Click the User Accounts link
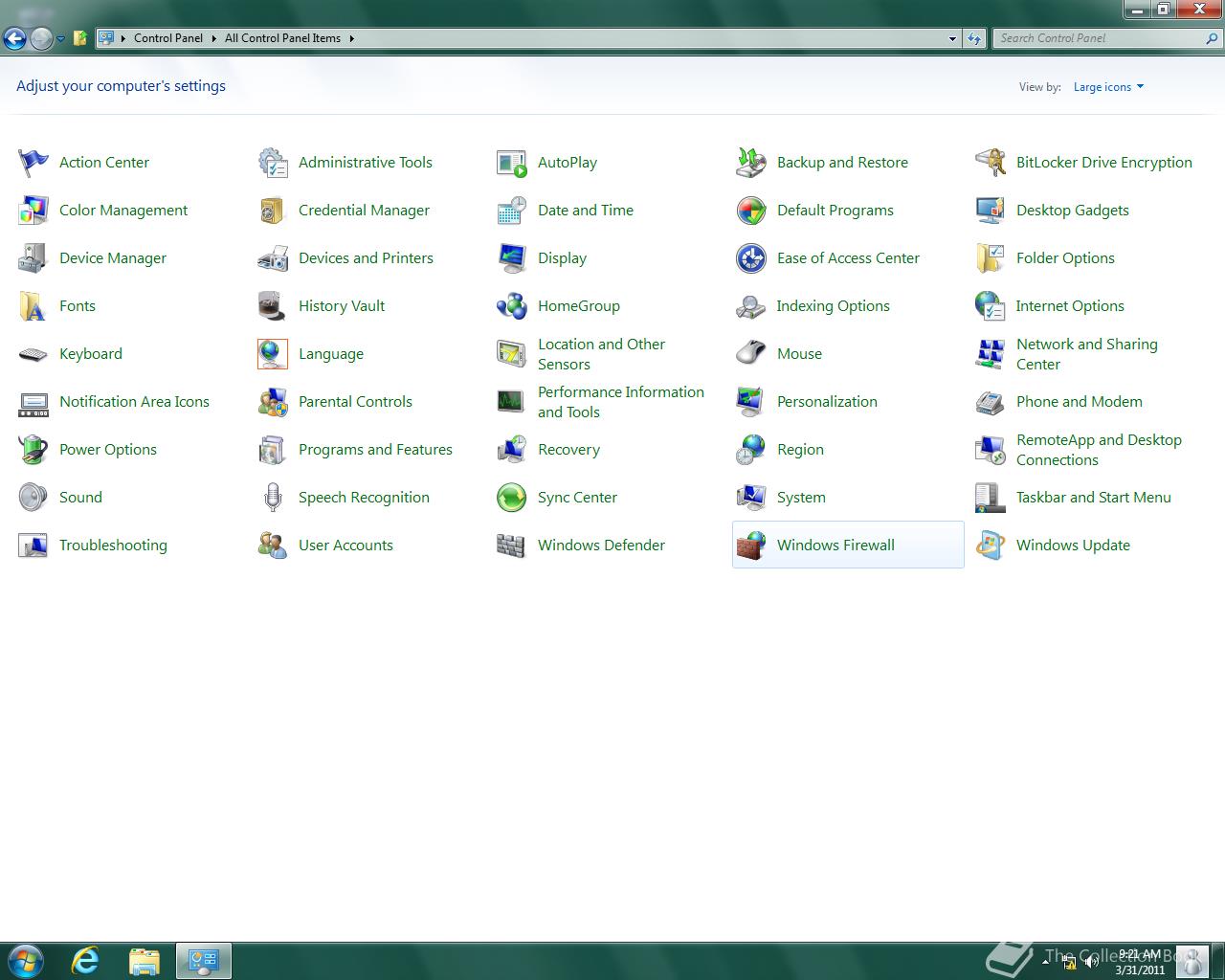This screenshot has height=980, width=1225. coord(345,546)
